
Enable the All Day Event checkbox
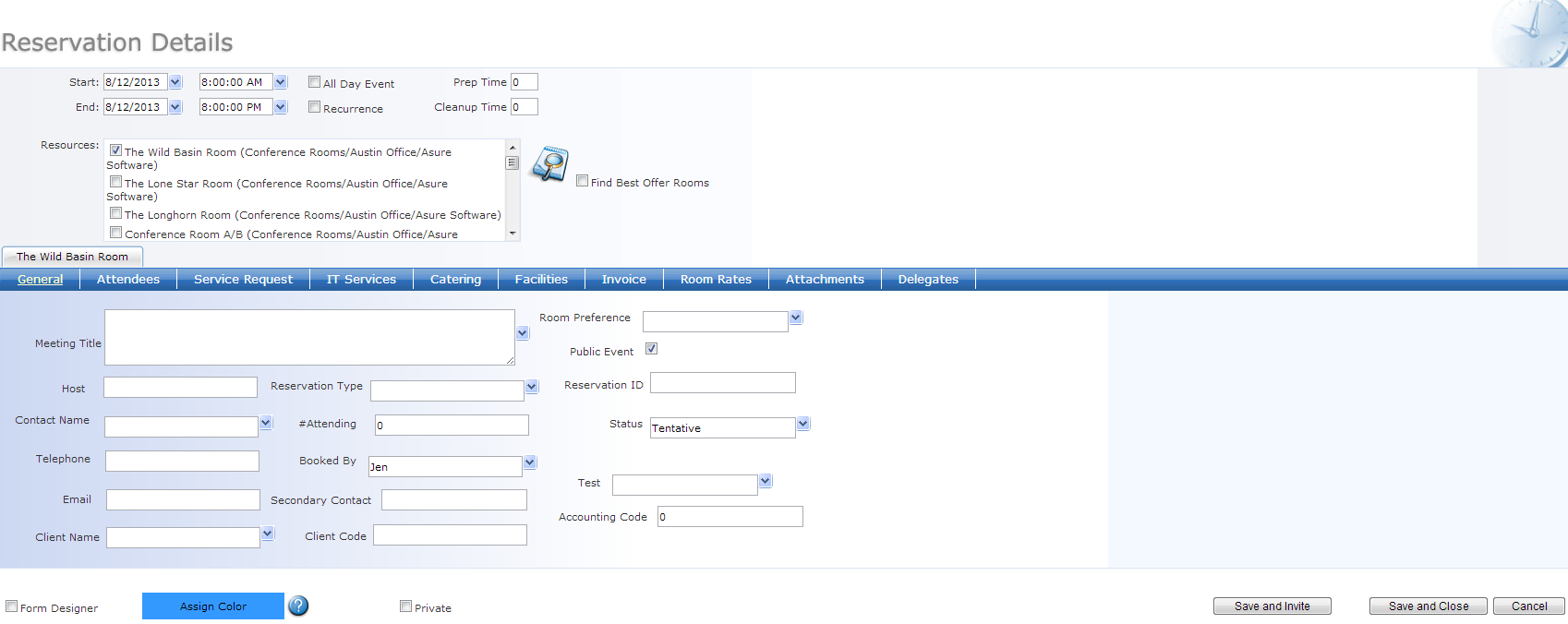pyautogui.click(x=315, y=82)
